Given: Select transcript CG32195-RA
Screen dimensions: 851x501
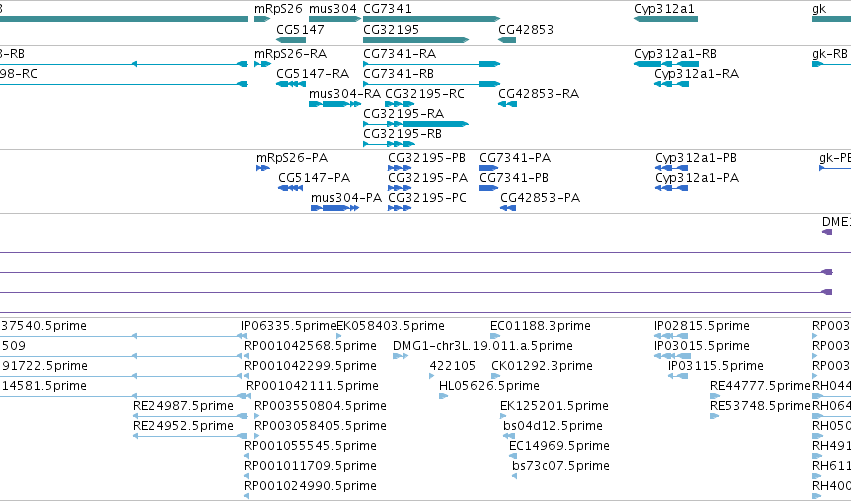Looking at the screenshot, I should tap(404, 114).
